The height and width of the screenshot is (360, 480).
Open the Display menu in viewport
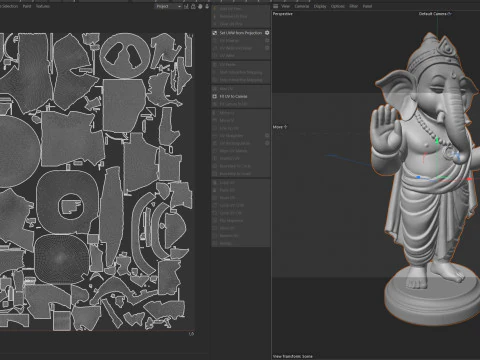320,6
